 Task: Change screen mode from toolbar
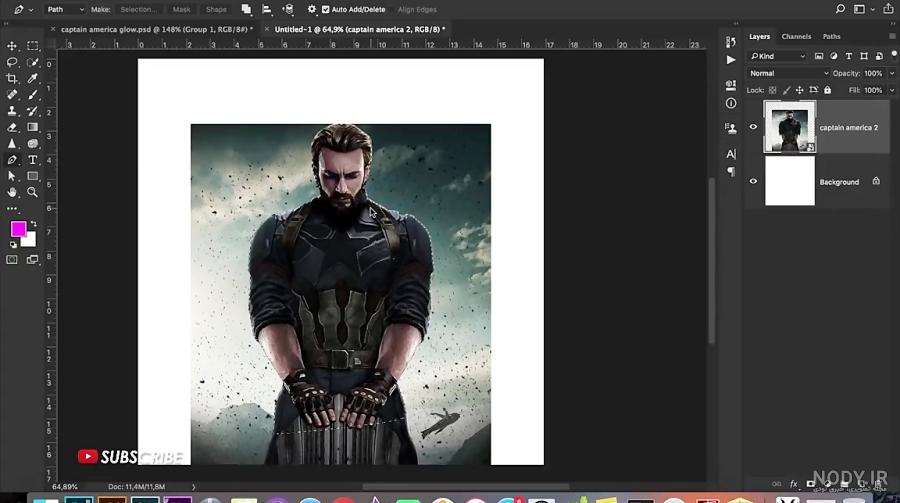click(x=33, y=260)
